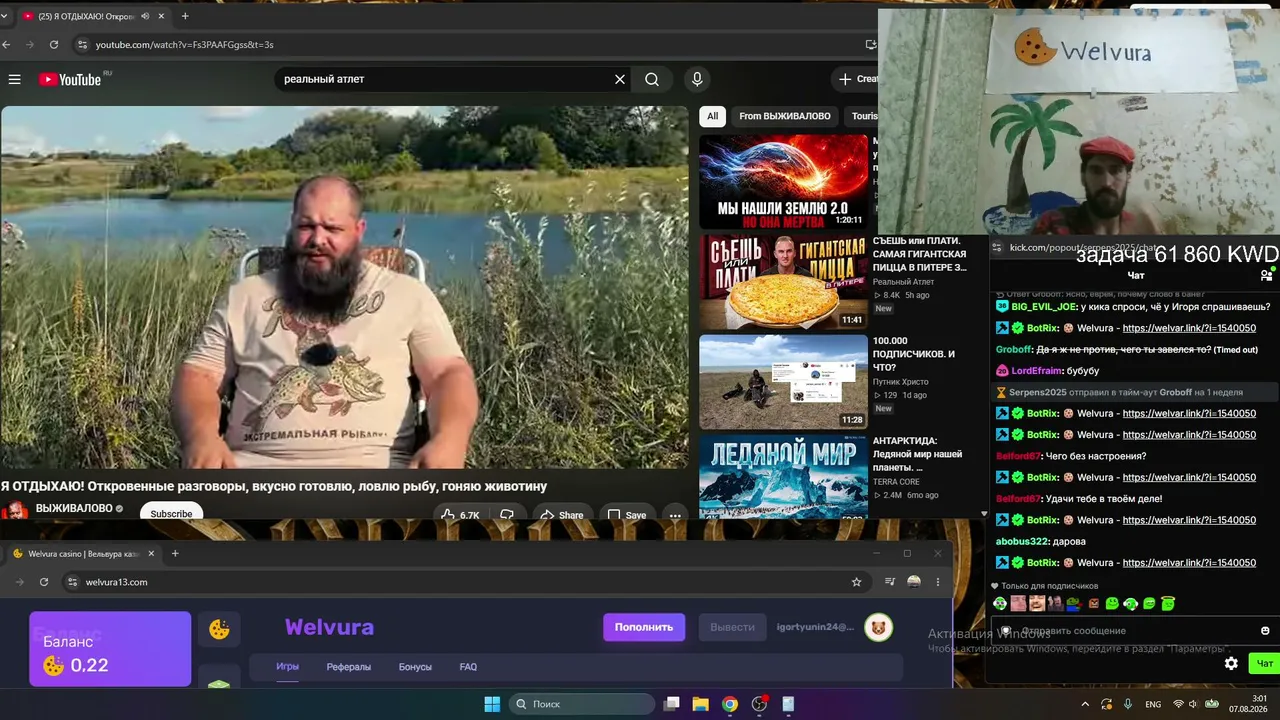Screen dimensions: 1280x720
Task: Click the welvura13.com address bar
Action: pyautogui.click(x=465, y=582)
